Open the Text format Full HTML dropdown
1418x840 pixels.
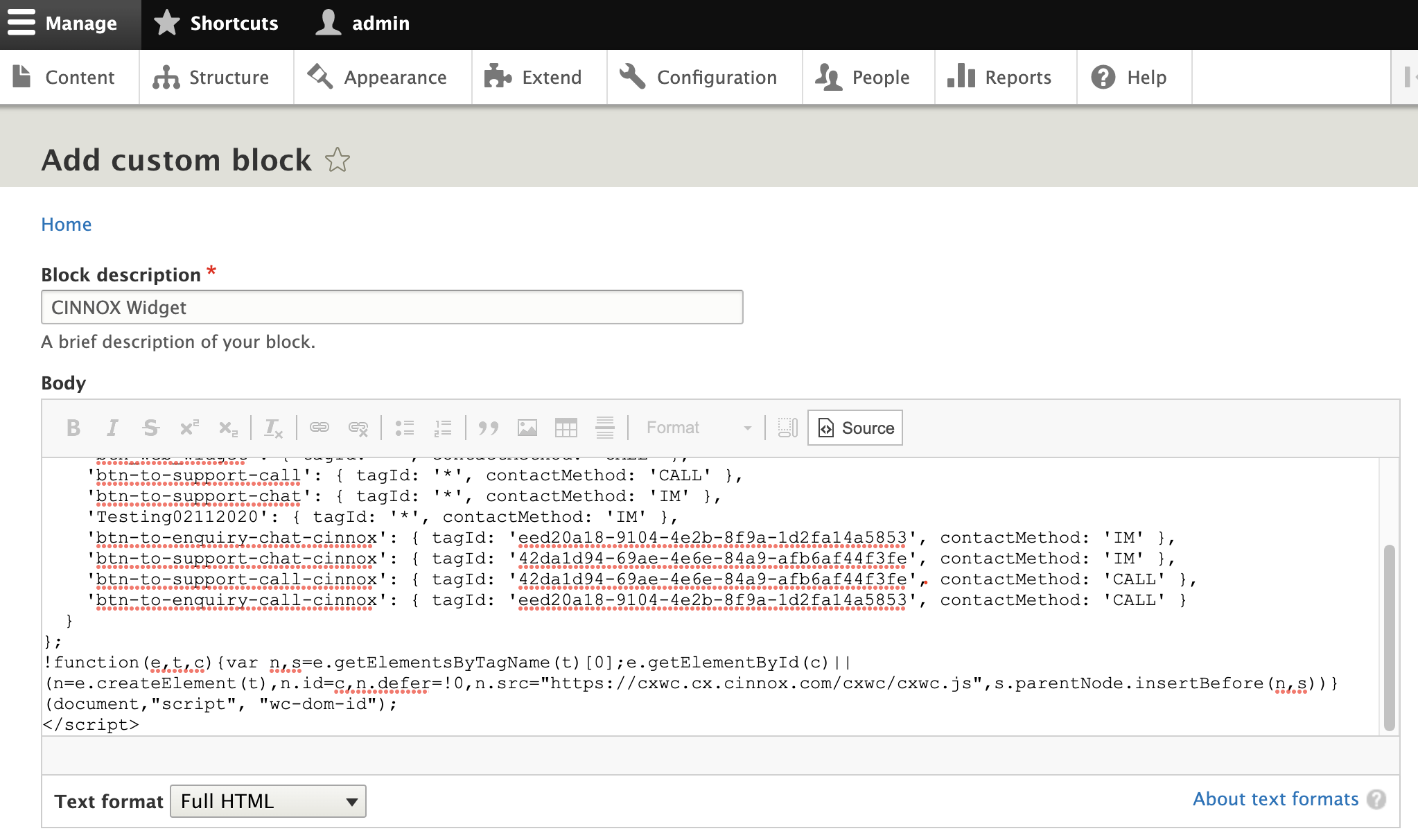coord(268,801)
